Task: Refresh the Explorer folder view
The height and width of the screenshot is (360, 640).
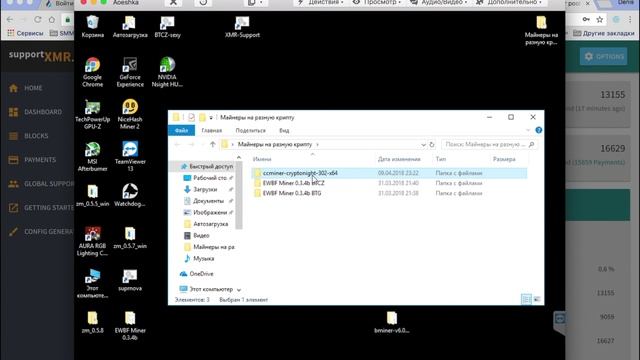Action: (x=432, y=144)
